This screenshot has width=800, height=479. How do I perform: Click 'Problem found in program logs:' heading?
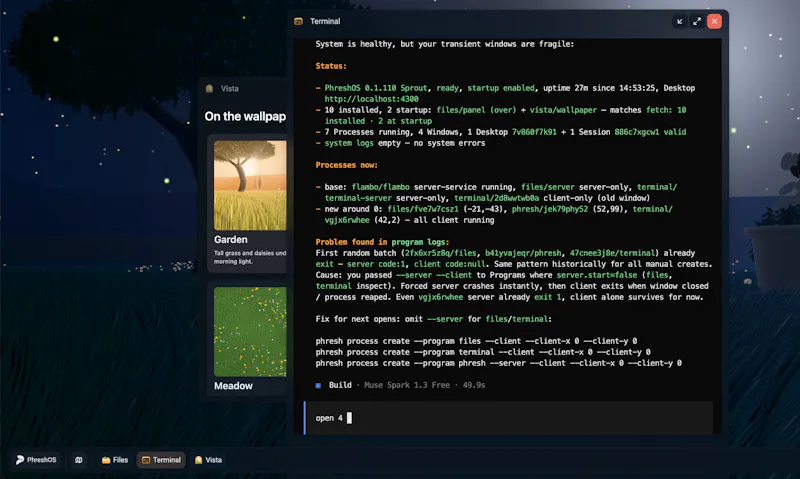382,242
